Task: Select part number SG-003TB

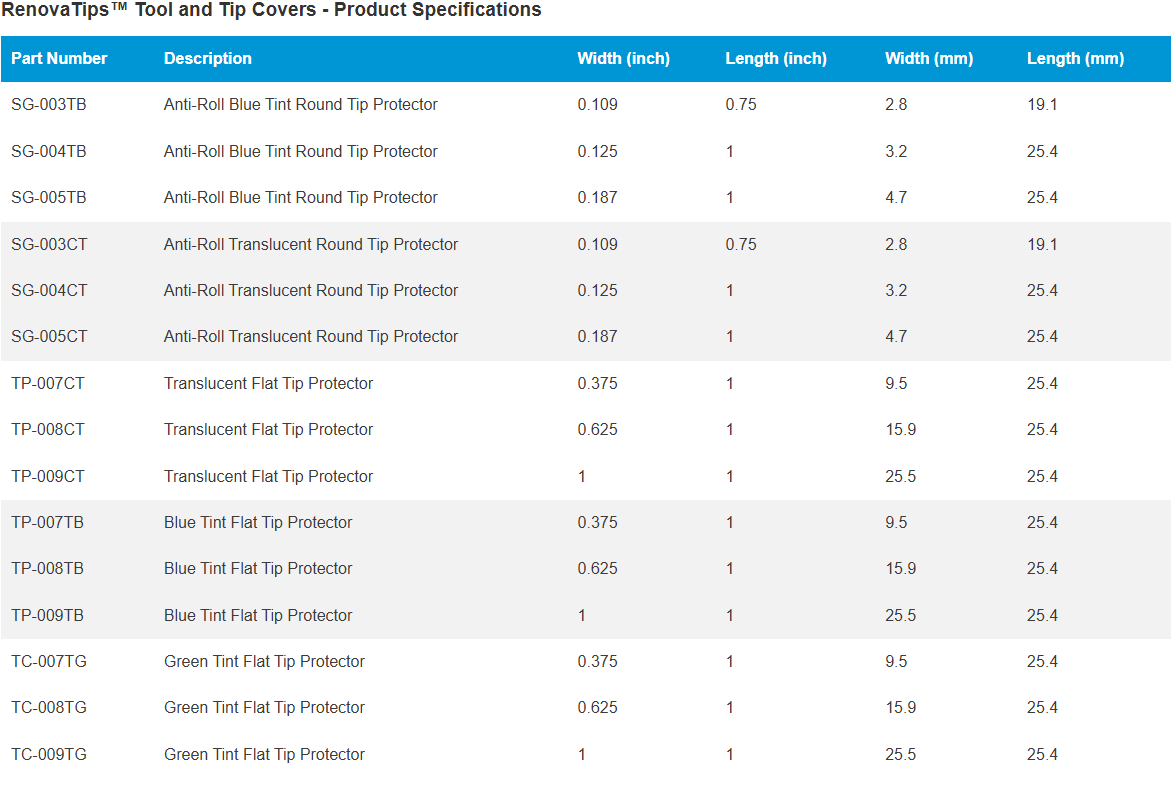Action: pyautogui.click(x=49, y=105)
